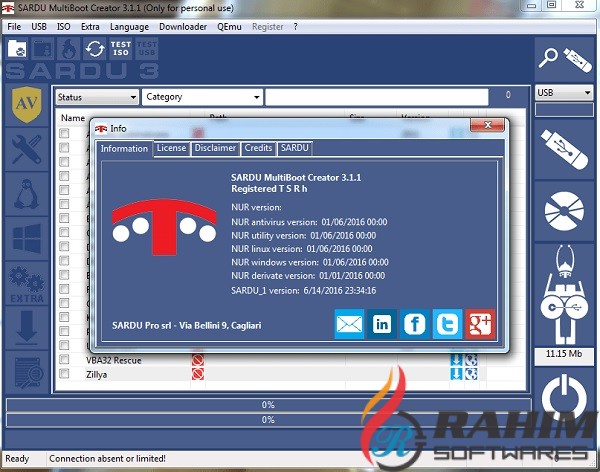Click the red blocked icon in VBA32 Rescue row
This screenshot has height=472, width=600.
[198, 360]
